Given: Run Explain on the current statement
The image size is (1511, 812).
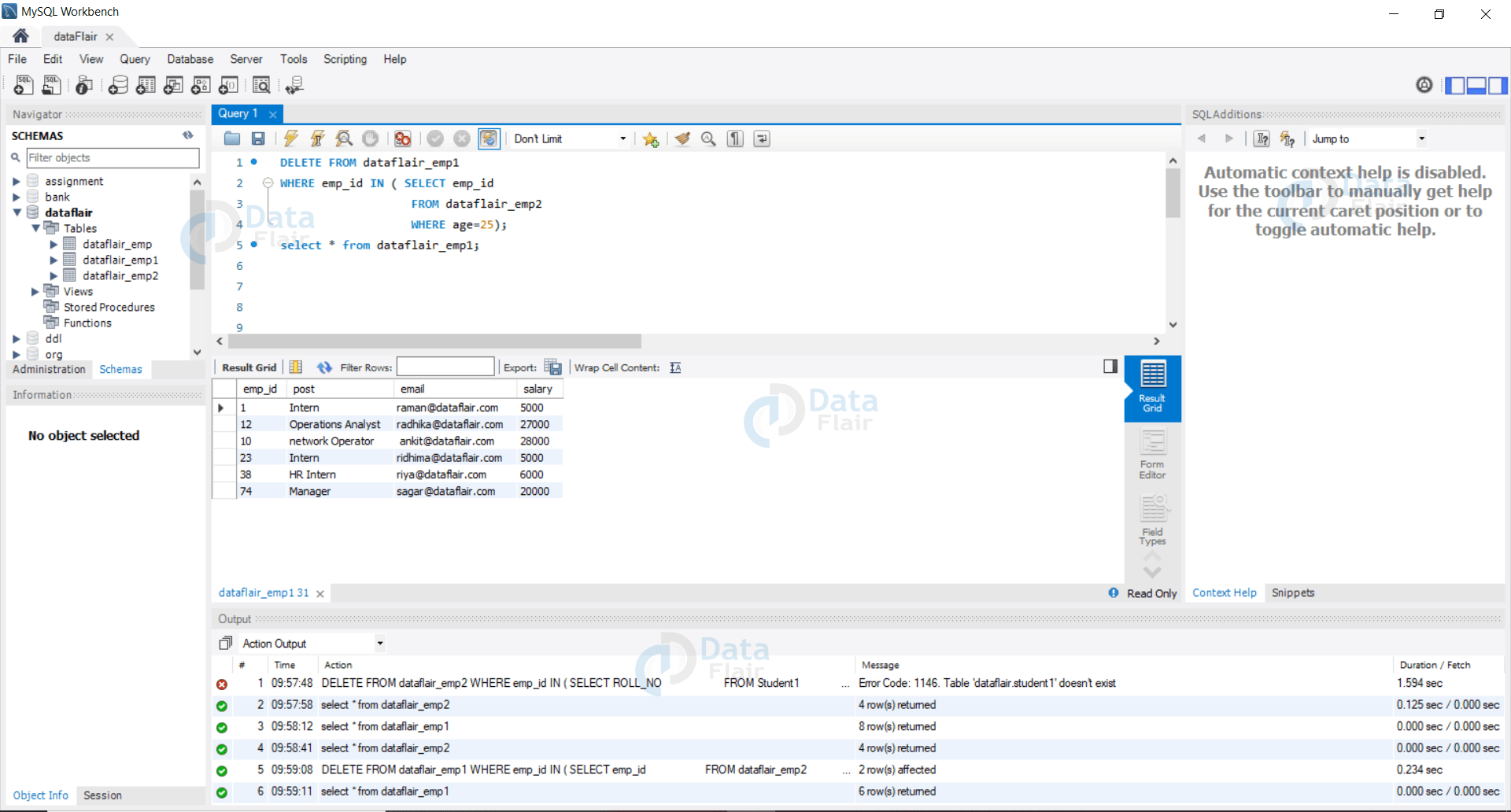Looking at the screenshot, I should [344, 138].
